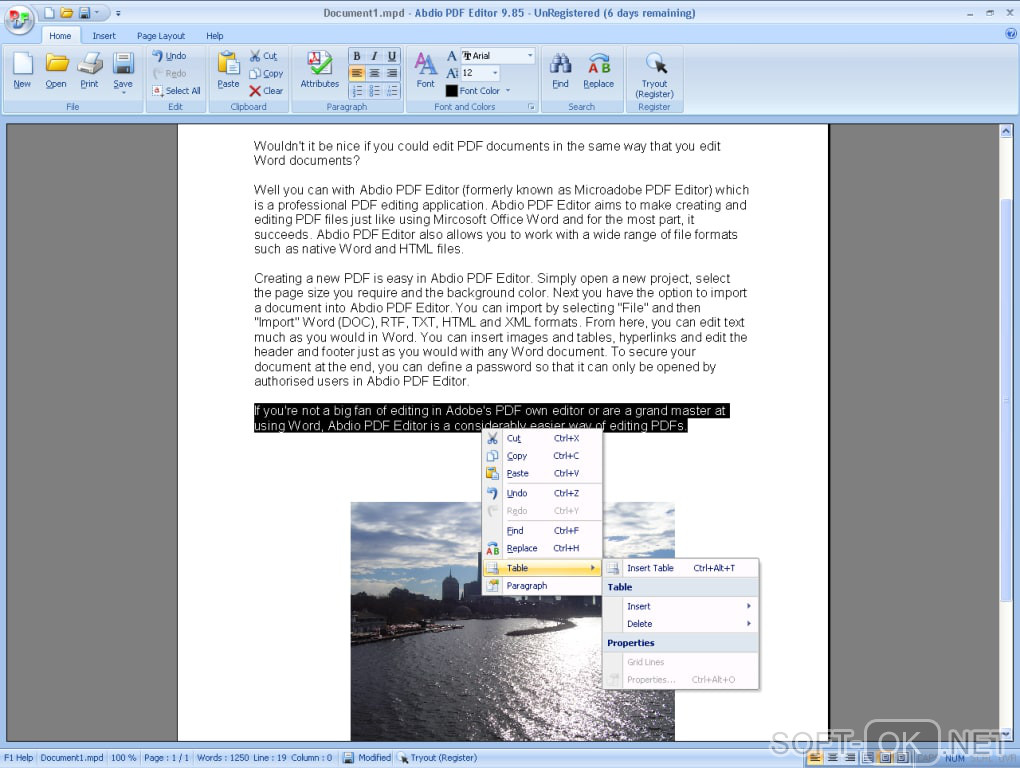Viewport: 1020px width, 768px height.
Task: Toggle Underline formatting
Action: (392, 56)
